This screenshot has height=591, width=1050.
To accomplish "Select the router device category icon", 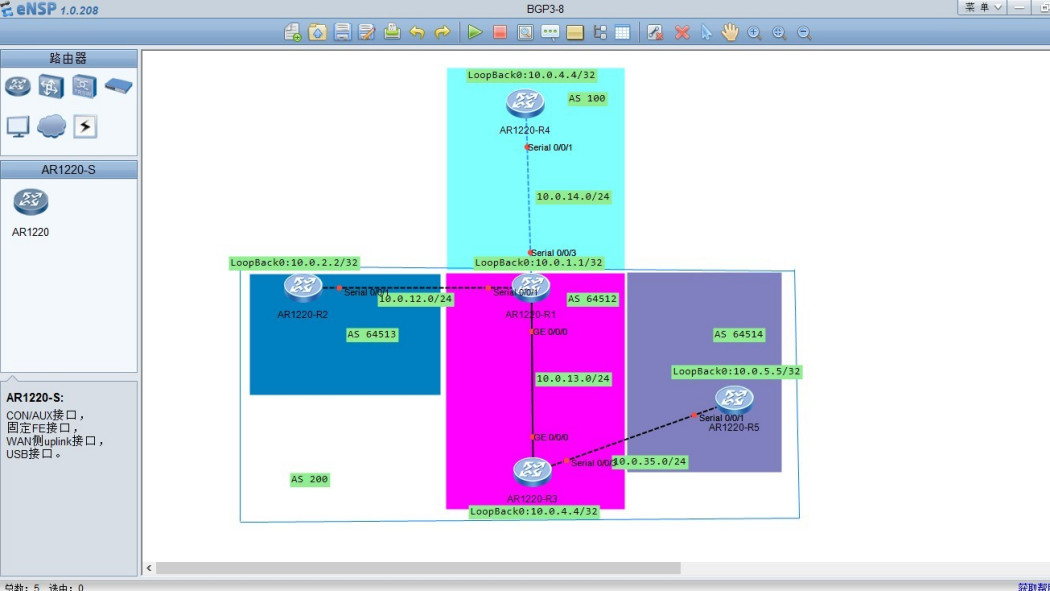I will point(18,86).
